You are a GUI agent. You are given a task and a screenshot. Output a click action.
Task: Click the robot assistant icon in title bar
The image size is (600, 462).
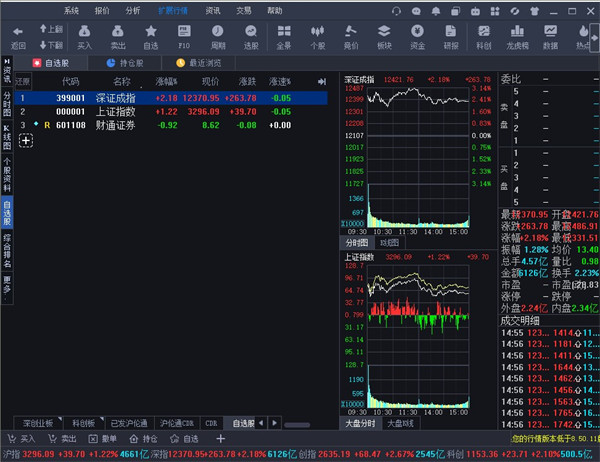475,11
